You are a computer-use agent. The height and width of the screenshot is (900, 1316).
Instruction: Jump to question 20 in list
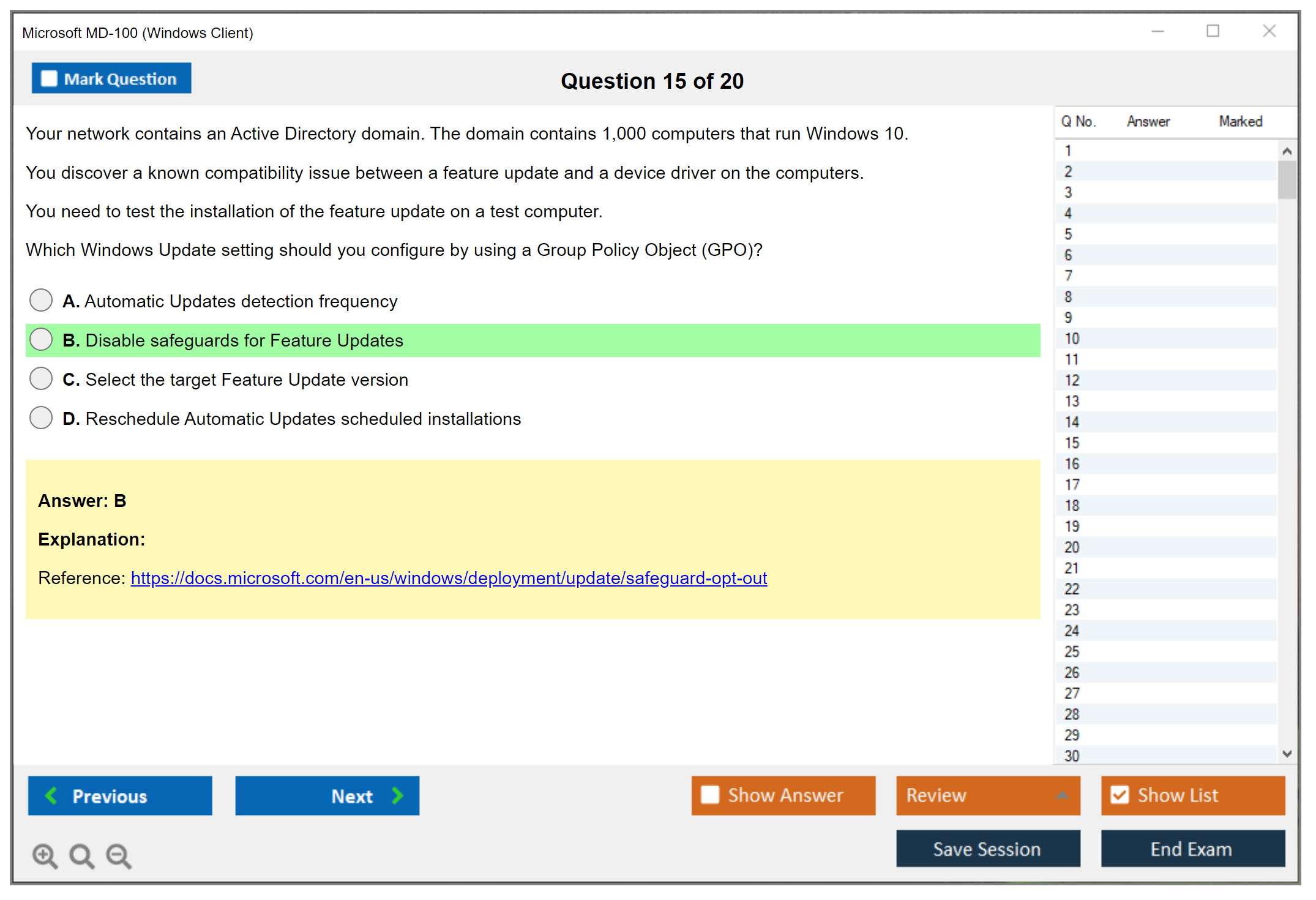1072,547
